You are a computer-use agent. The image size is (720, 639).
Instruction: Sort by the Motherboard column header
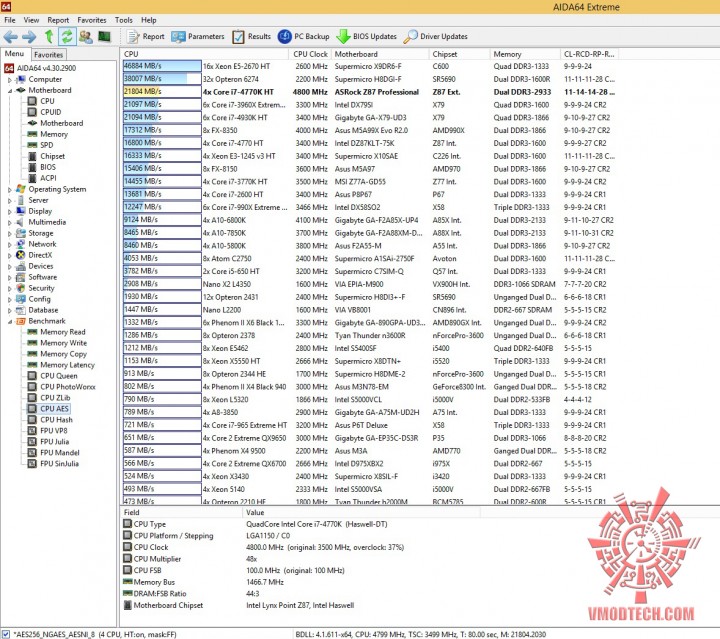[x=380, y=54]
